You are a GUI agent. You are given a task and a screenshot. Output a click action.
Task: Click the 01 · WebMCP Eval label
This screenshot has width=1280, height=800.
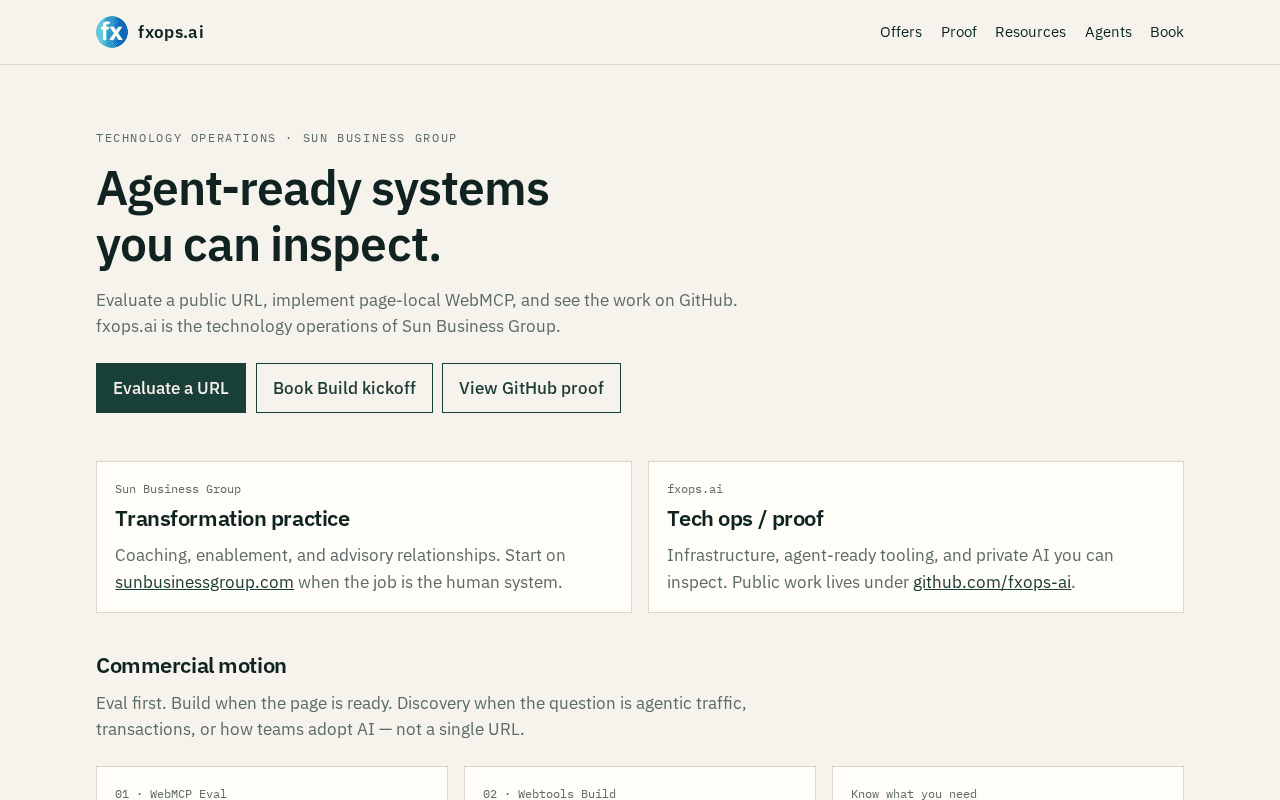pos(171,794)
